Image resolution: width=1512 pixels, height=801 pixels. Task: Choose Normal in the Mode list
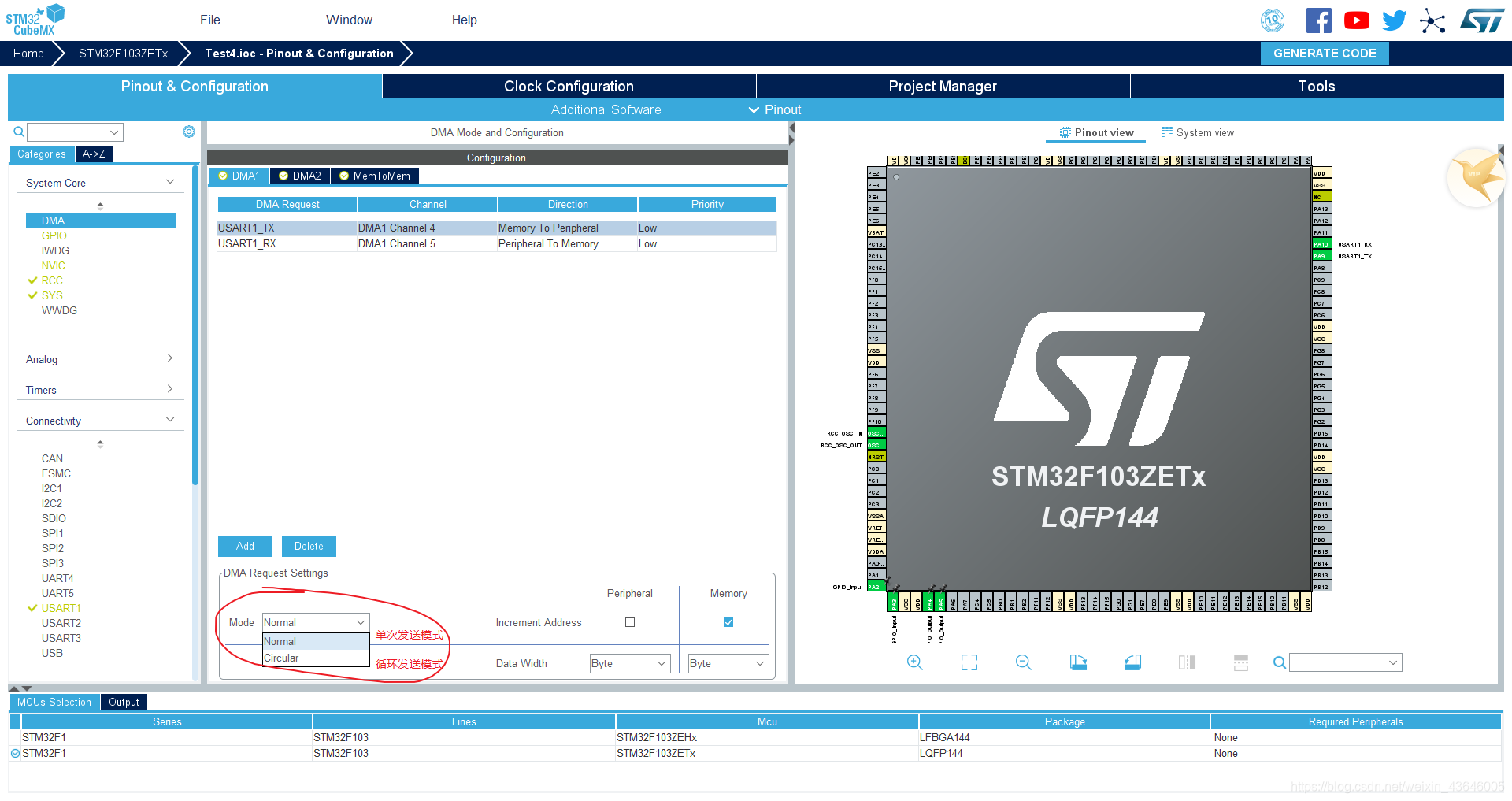pos(316,641)
